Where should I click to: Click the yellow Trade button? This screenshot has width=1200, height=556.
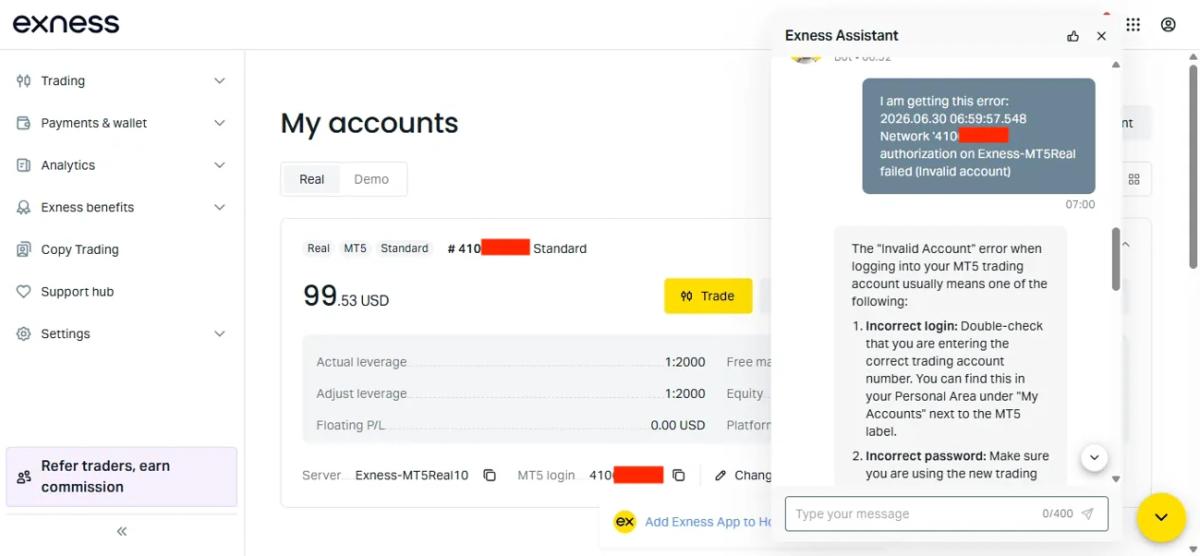(708, 296)
